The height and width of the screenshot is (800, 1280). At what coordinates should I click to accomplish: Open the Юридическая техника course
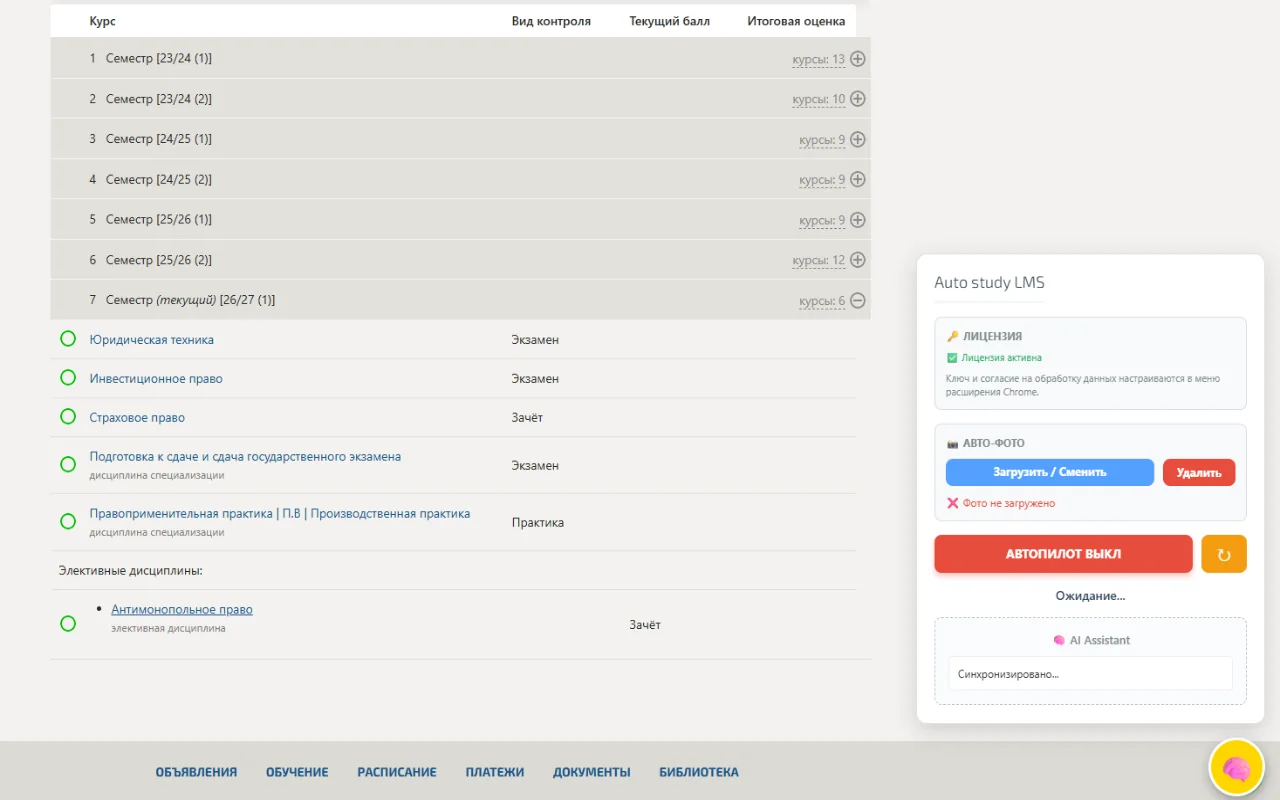pos(152,340)
